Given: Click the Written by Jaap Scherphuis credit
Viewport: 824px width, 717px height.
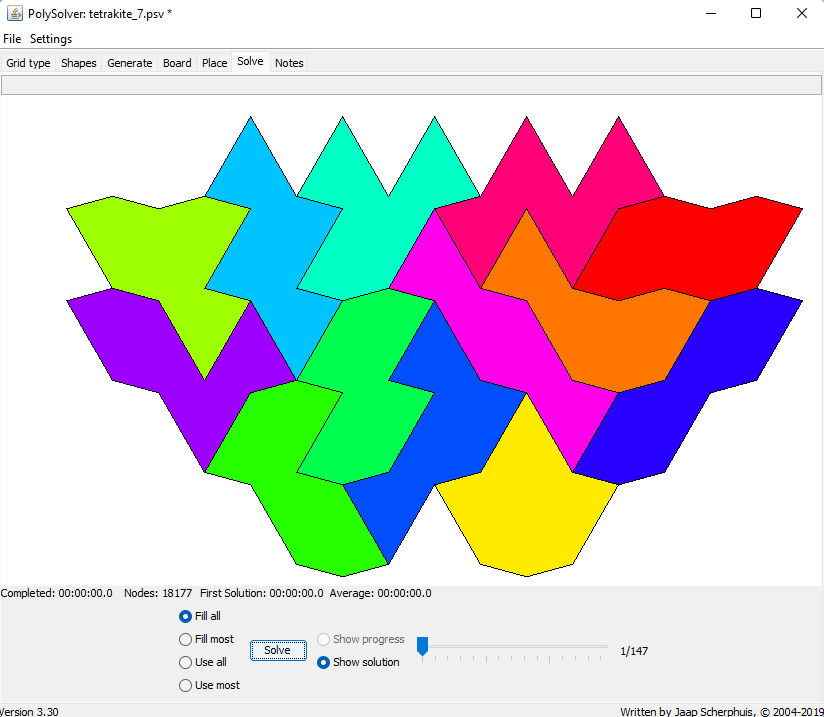Looking at the screenshot, I should (722, 712).
